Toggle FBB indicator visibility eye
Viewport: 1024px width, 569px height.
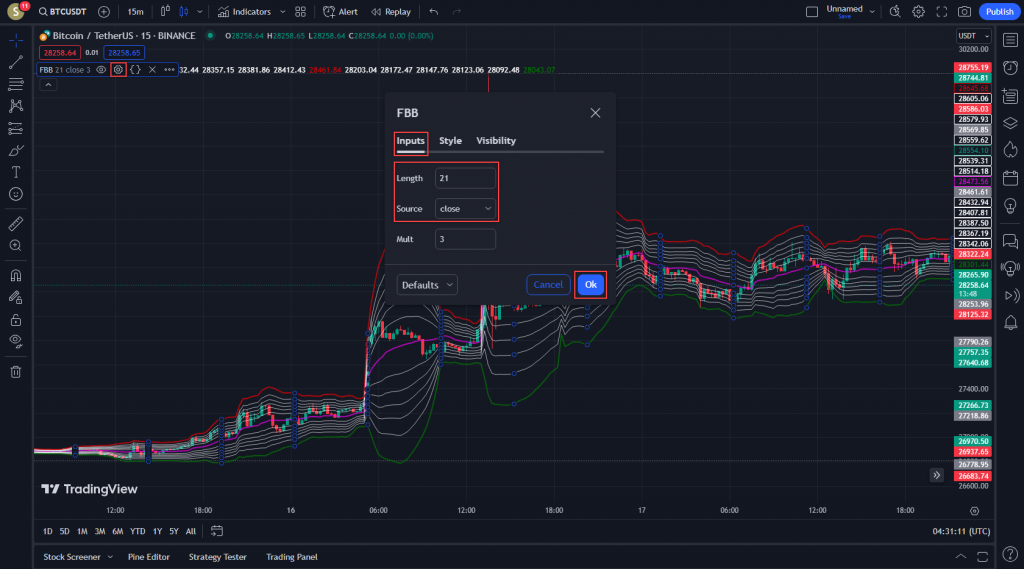pos(101,70)
